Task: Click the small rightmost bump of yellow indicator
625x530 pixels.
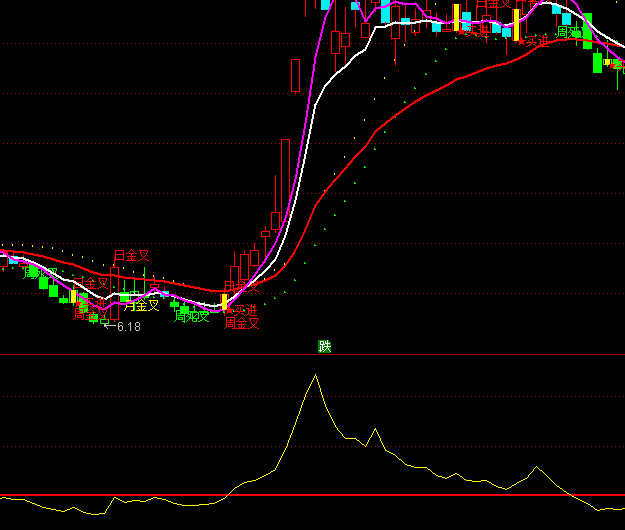Action: (536, 466)
